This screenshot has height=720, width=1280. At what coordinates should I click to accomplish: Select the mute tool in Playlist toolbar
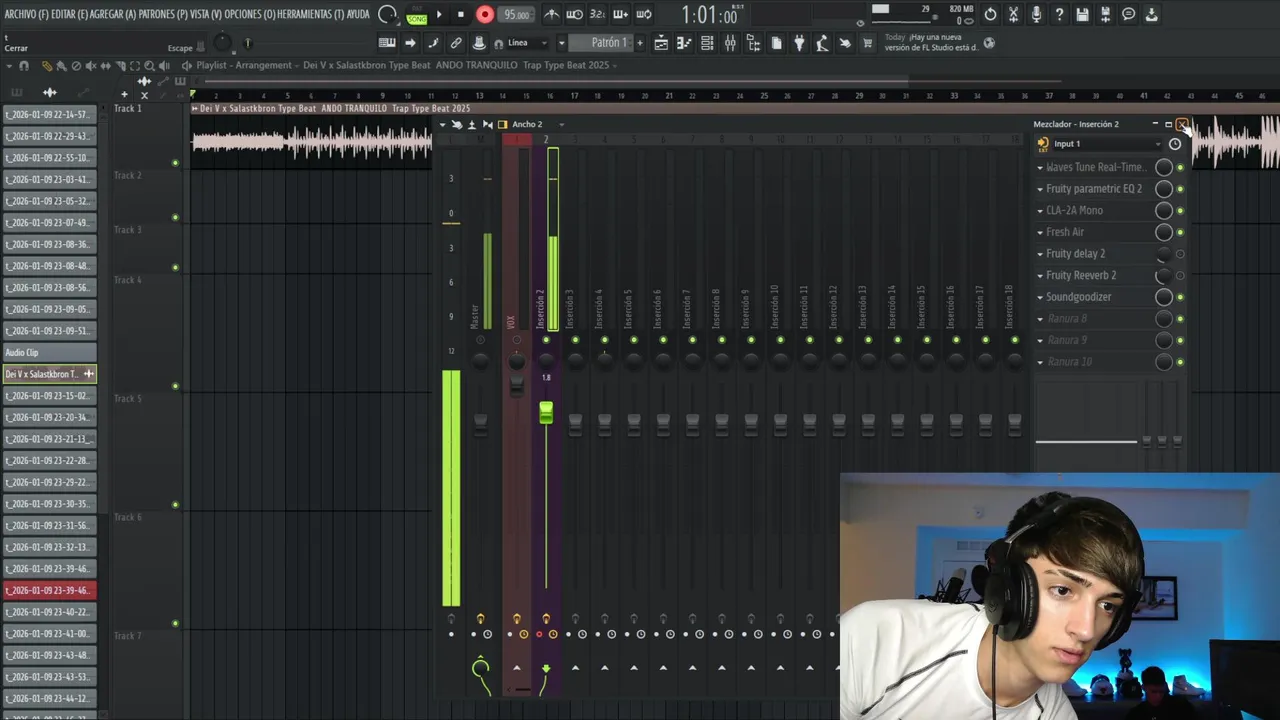pos(91,66)
